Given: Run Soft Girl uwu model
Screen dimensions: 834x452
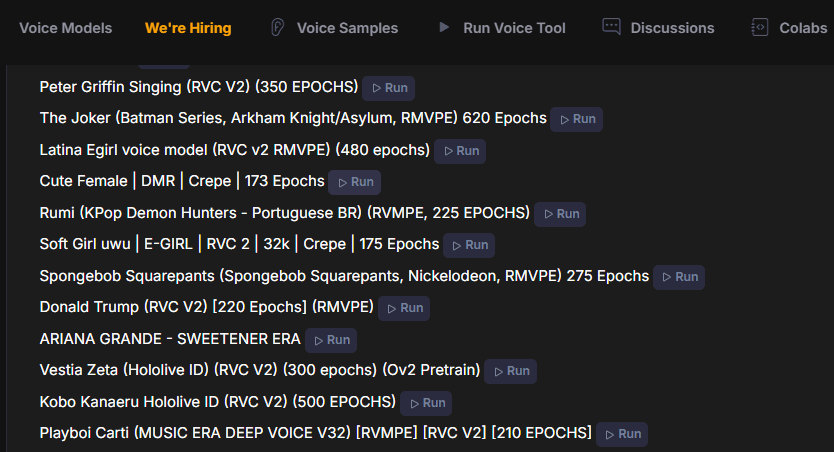Looking at the screenshot, I should [x=469, y=245].
